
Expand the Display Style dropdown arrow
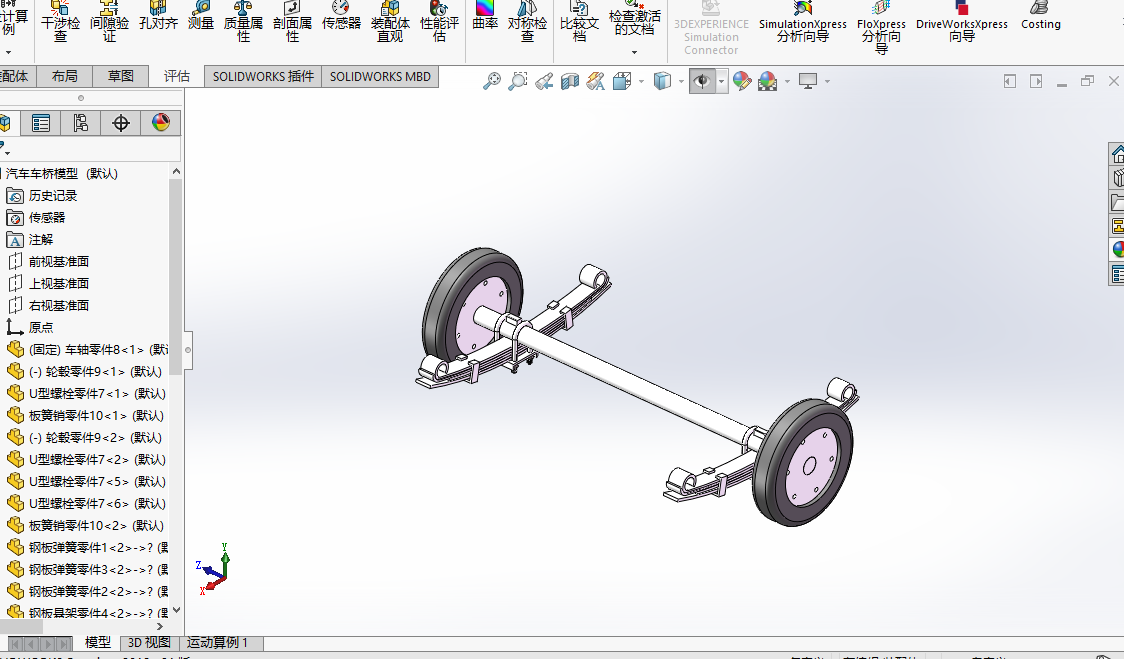681,82
